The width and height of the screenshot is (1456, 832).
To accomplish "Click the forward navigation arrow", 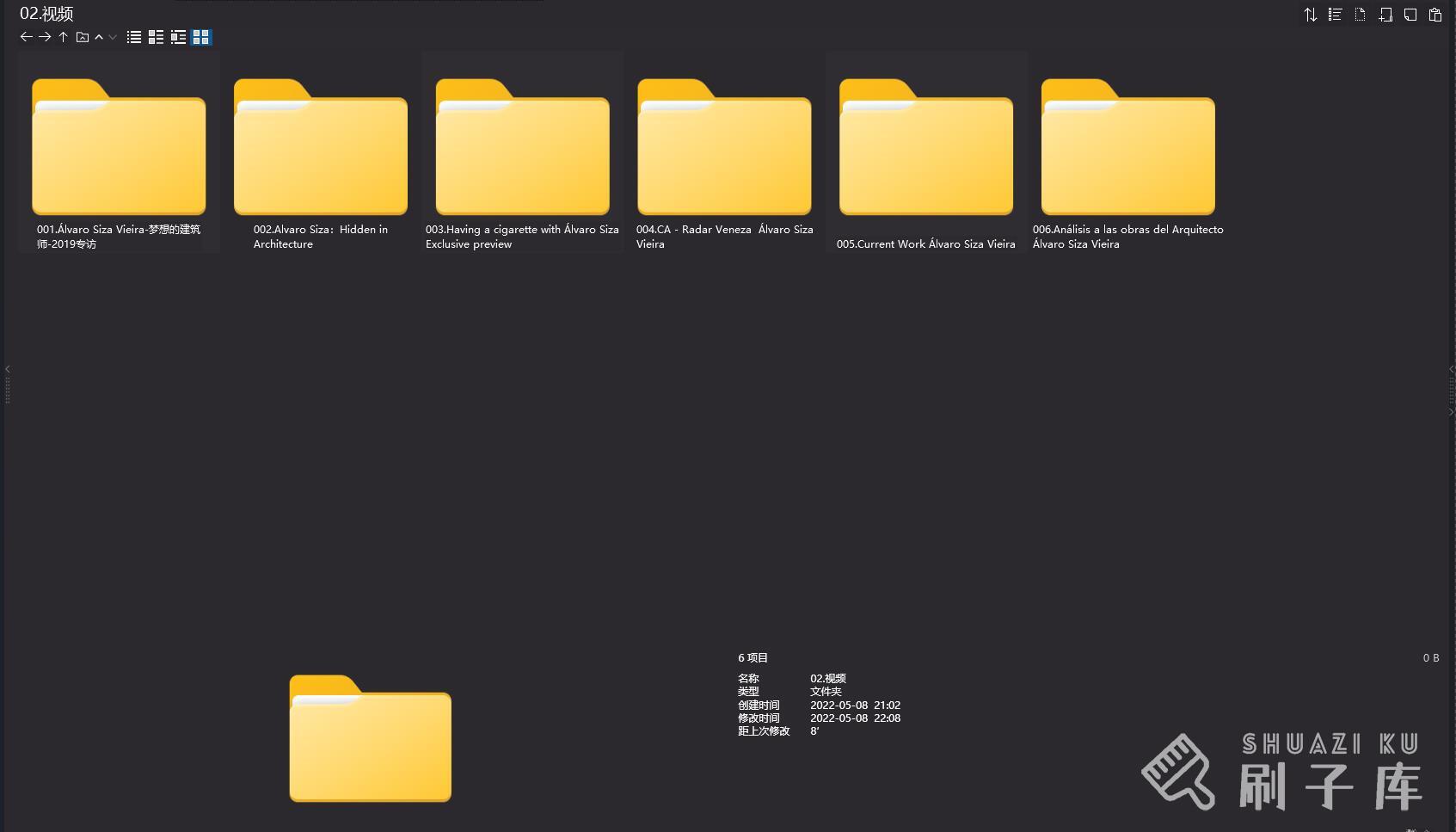I will 45,37.
